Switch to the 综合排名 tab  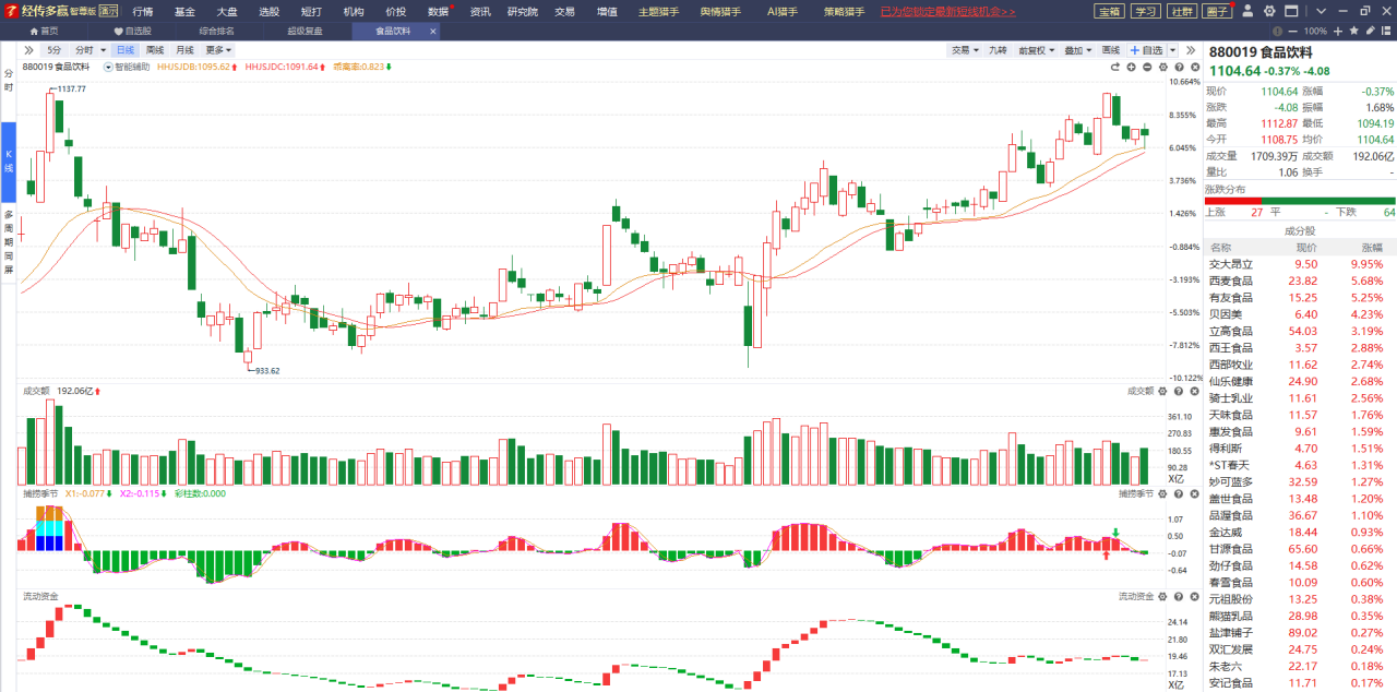pyautogui.click(x=216, y=31)
